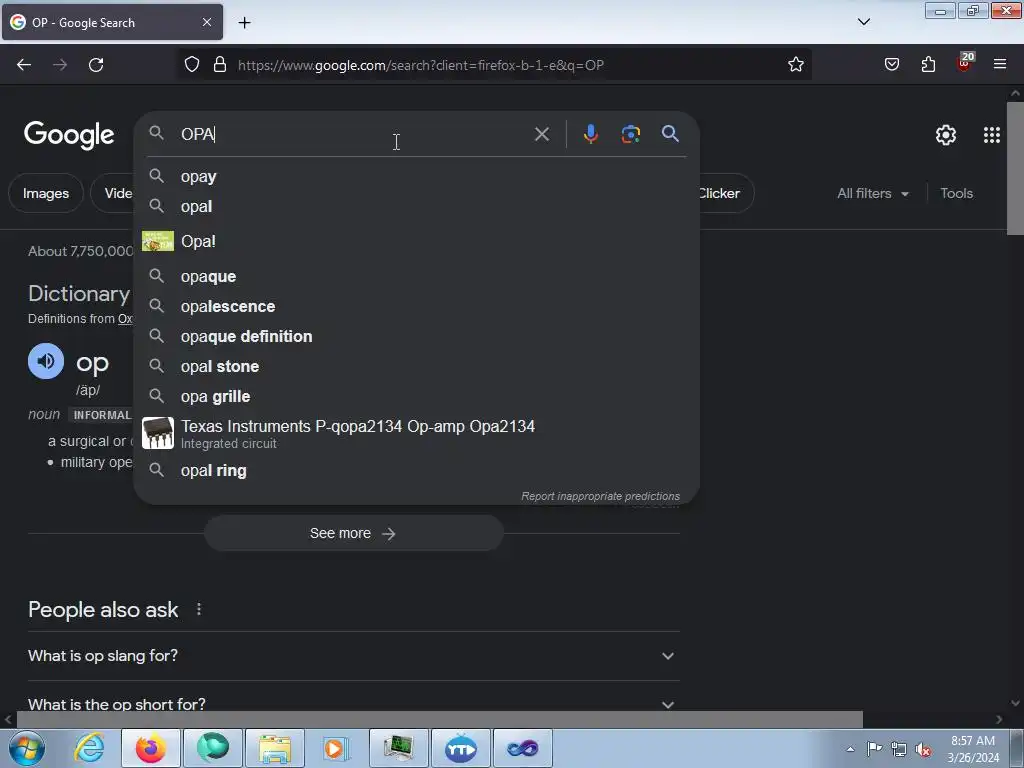Viewport: 1024px width, 768px height.
Task: Expand What is op slang for?
Action: point(353,656)
